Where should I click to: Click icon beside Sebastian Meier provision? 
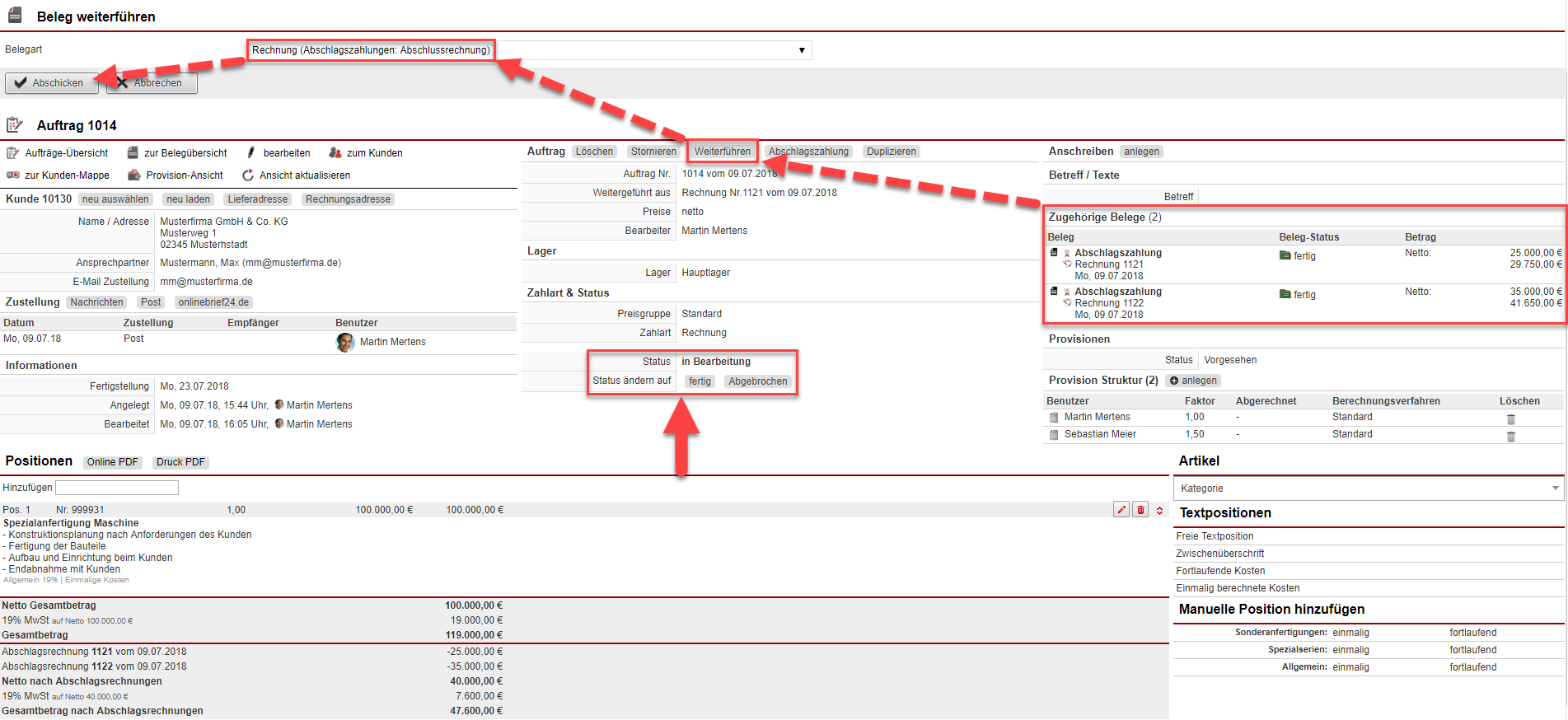(x=1054, y=435)
